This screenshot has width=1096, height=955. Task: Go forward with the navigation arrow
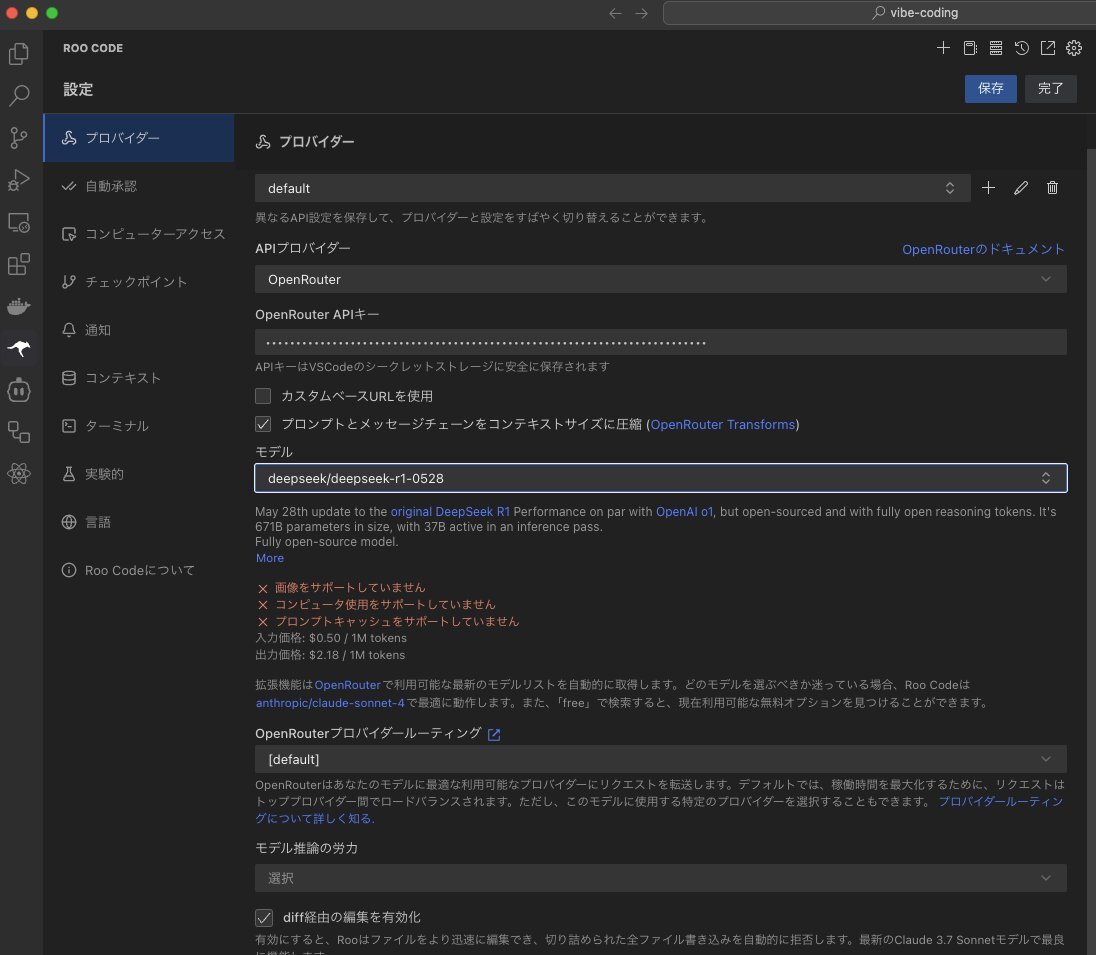point(641,13)
